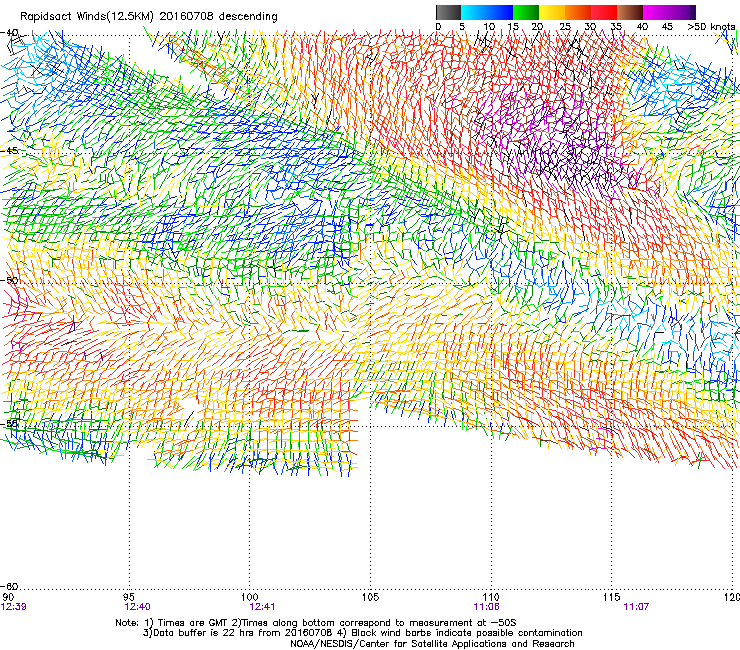Viewport: 740px width, 650px height.
Task: Click the magenta 40-45 knots legend swatch
Action: pos(656,12)
